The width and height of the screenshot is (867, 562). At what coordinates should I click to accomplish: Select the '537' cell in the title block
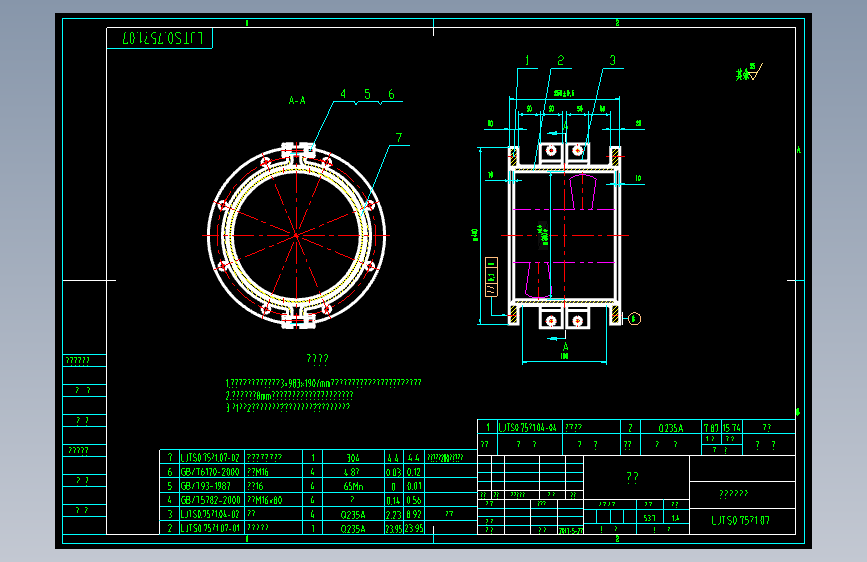650,518
